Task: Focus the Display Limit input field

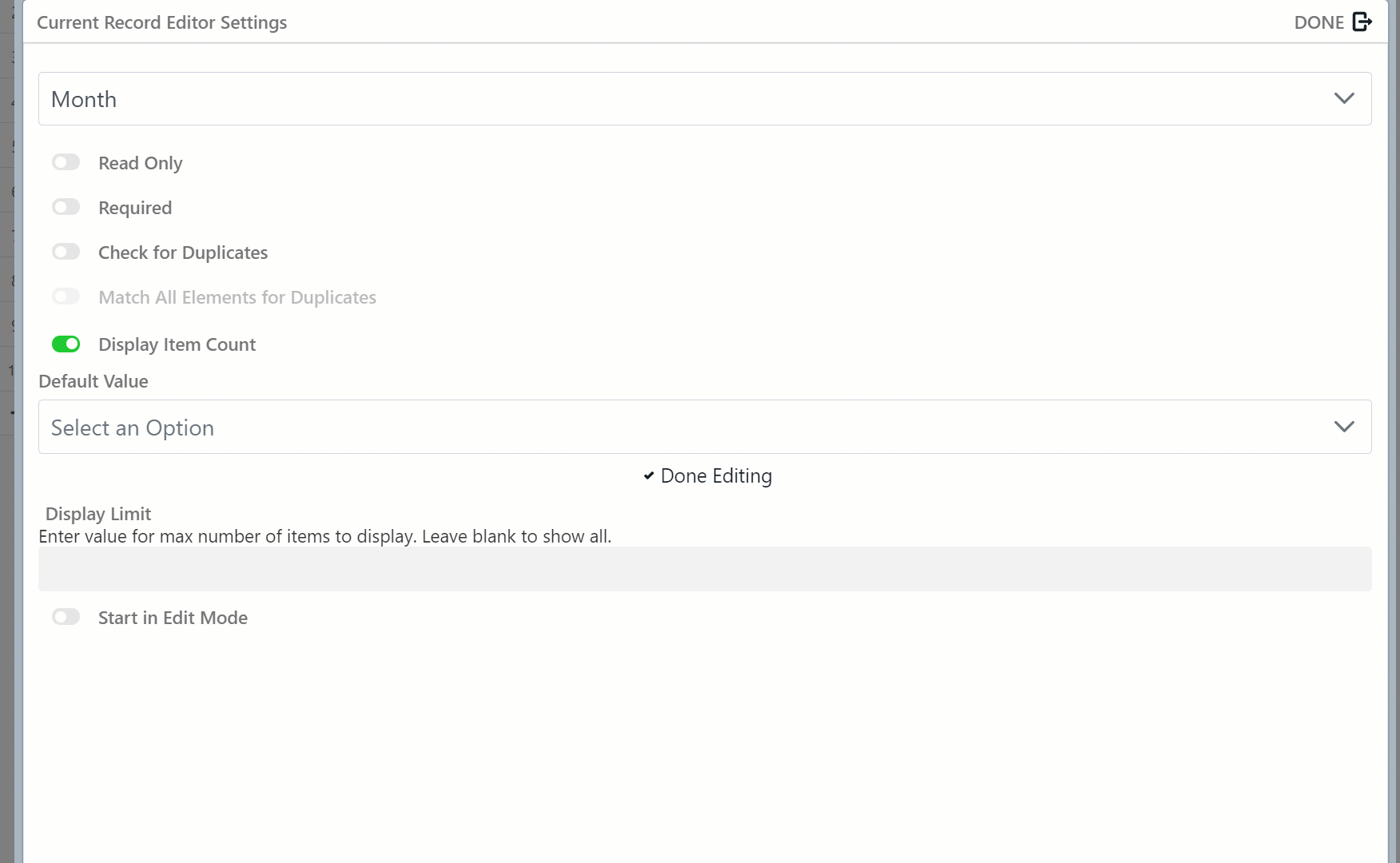Action: coord(705,569)
